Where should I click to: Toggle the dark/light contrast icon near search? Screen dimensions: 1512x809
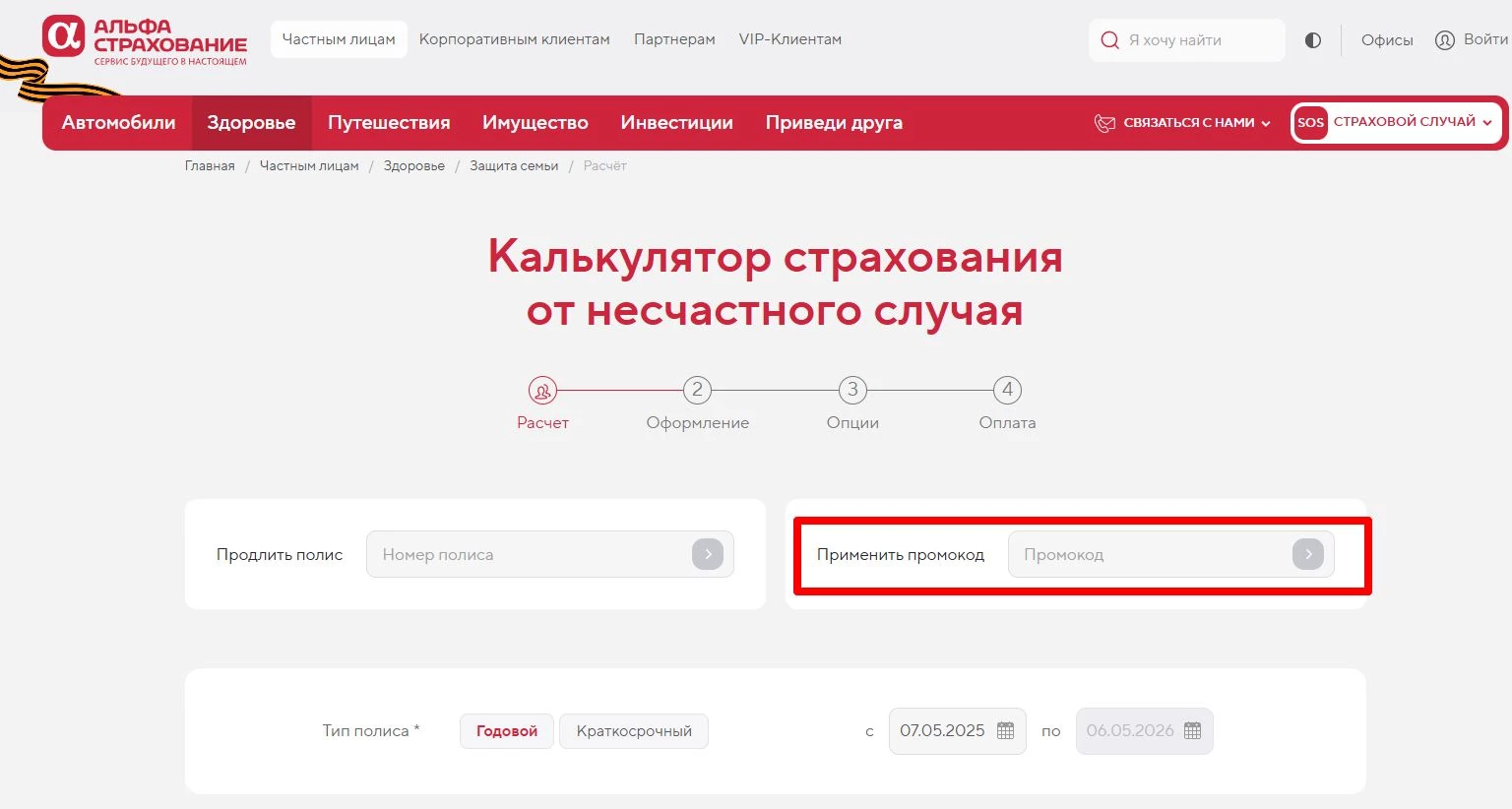pyautogui.click(x=1312, y=39)
